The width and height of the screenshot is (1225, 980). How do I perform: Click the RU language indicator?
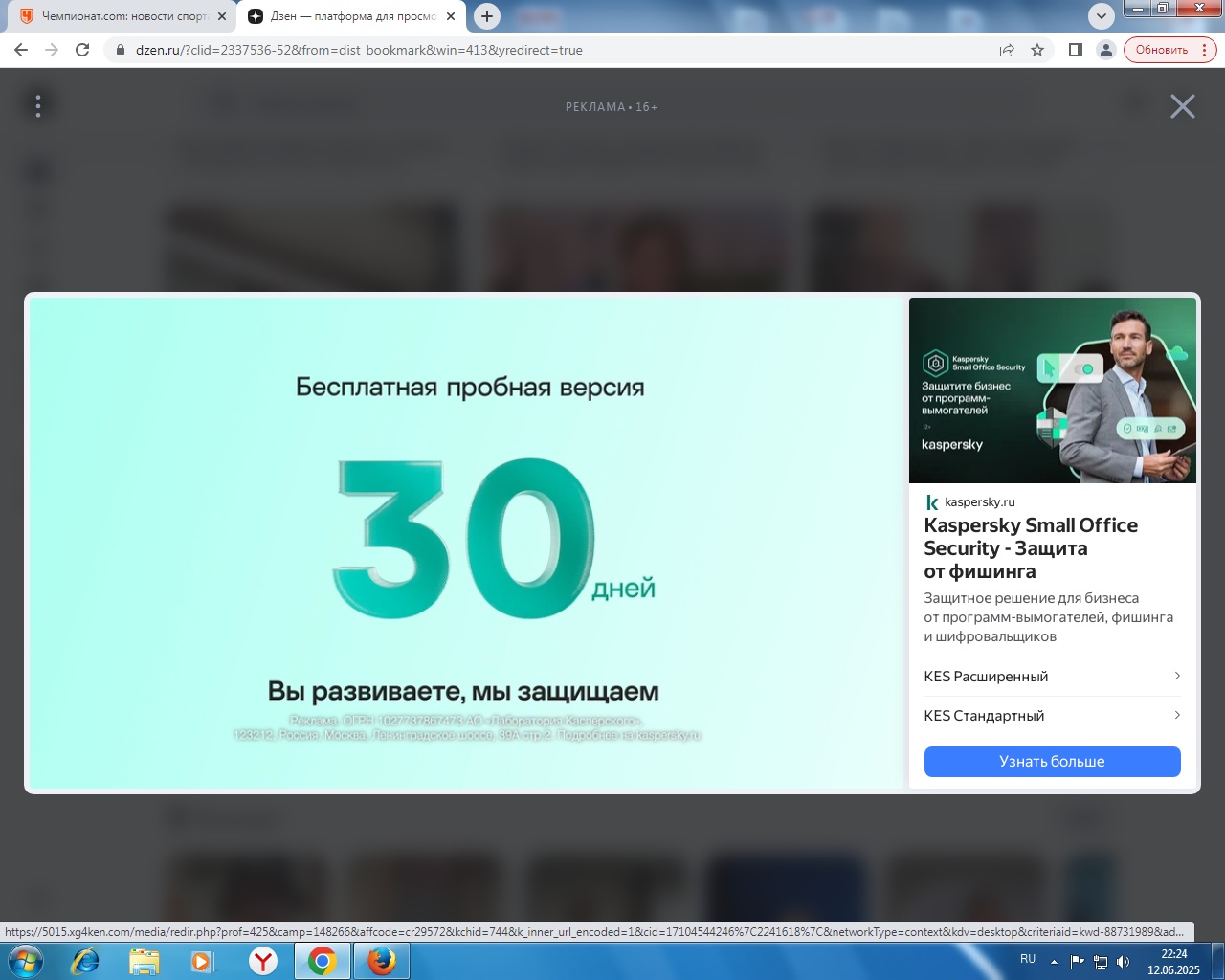click(x=1028, y=959)
